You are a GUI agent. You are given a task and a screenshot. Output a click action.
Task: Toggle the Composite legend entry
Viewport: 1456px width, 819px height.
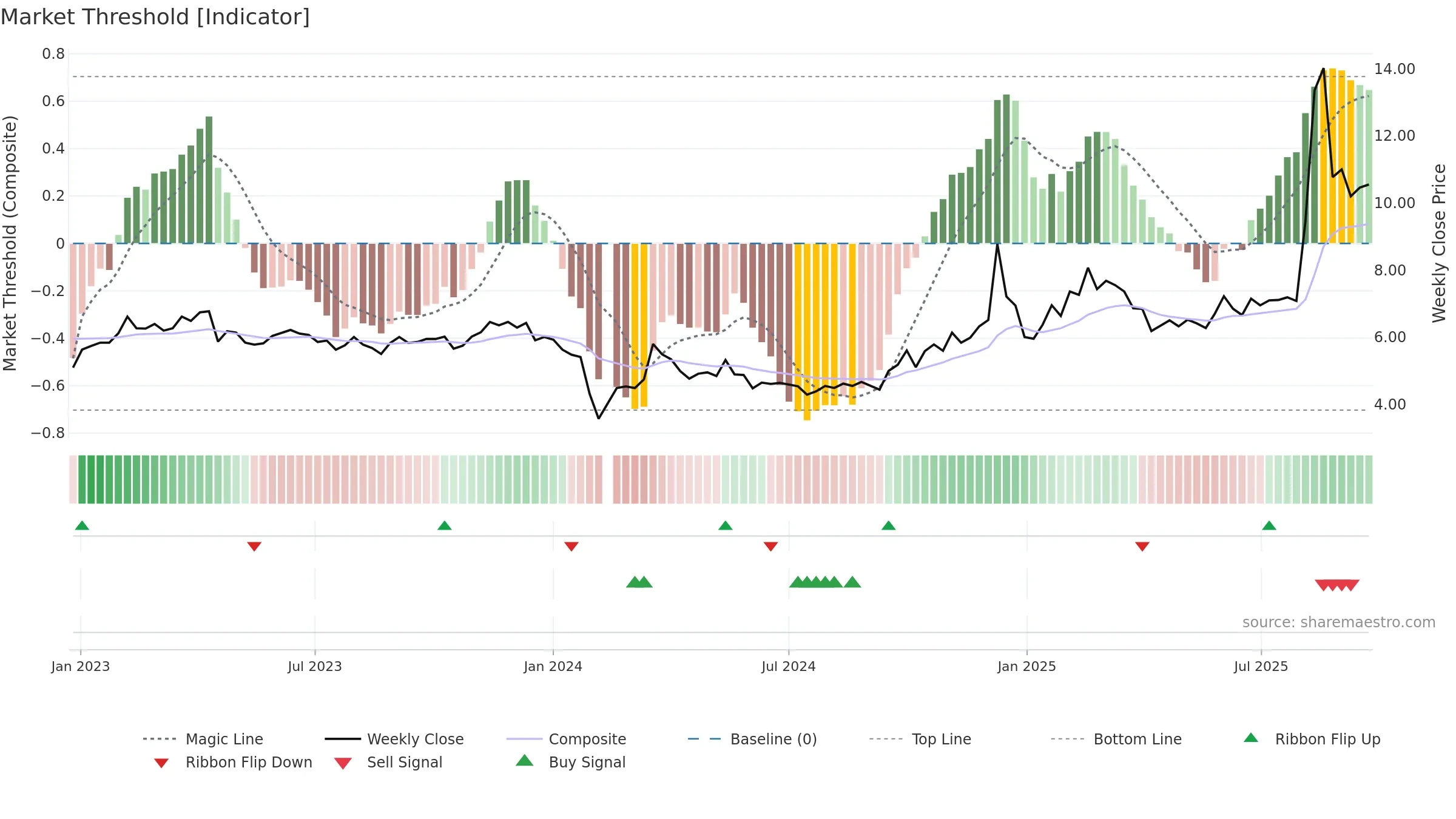[566, 739]
